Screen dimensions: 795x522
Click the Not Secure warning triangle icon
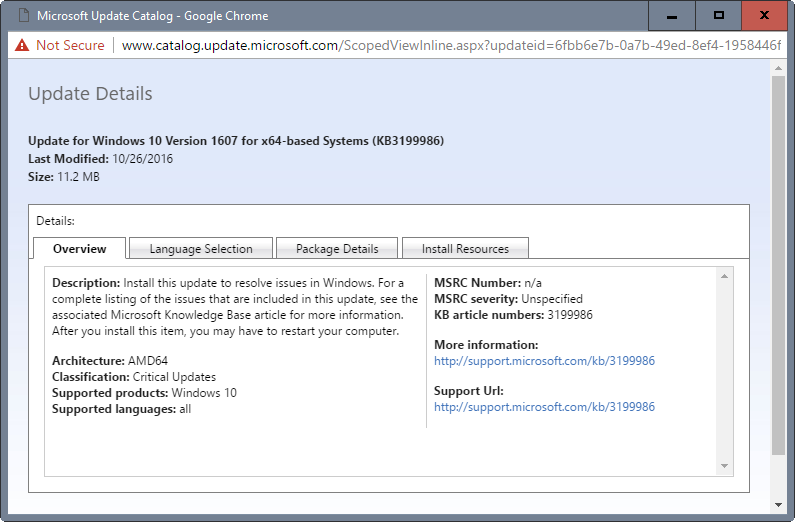click(x=22, y=46)
